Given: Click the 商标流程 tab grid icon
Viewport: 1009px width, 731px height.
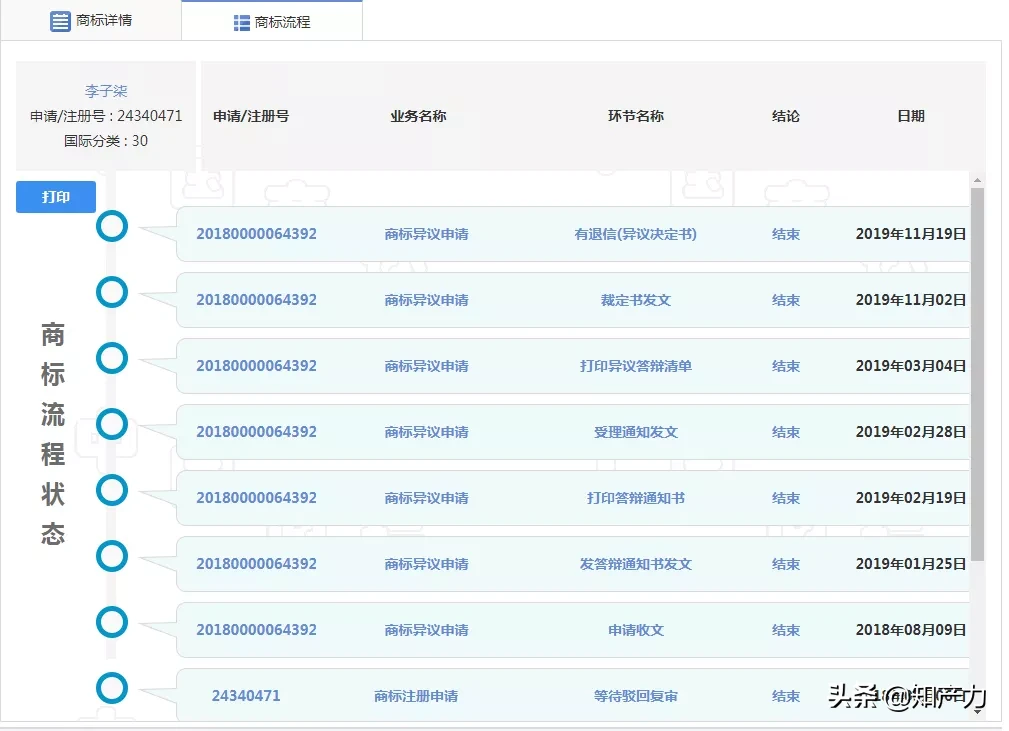Looking at the screenshot, I should (x=241, y=23).
